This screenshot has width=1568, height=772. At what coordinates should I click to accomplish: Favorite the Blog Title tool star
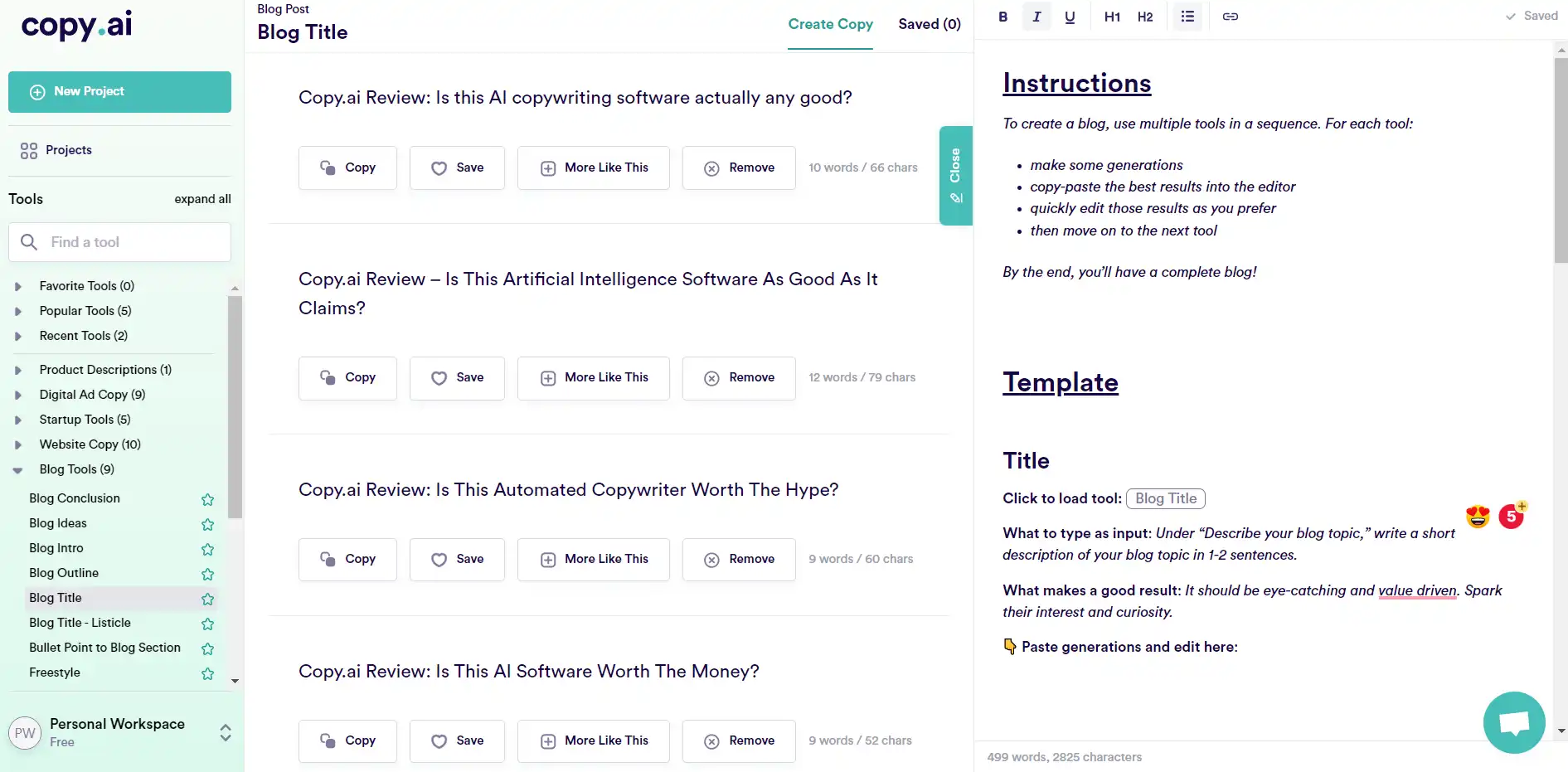[x=207, y=599]
